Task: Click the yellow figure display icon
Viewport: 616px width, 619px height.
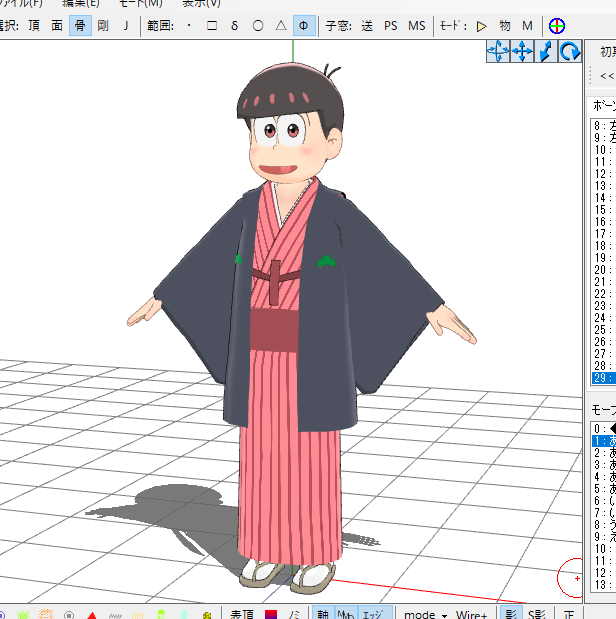Action: [x=207, y=615]
